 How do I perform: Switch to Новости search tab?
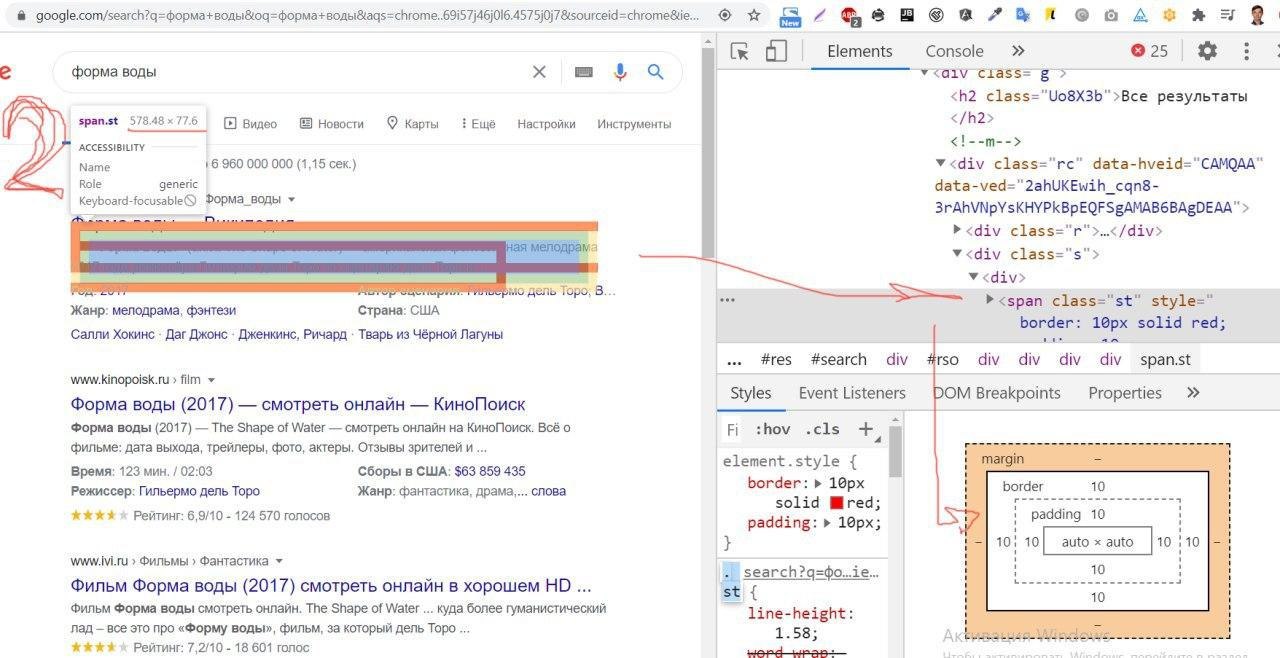point(332,124)
